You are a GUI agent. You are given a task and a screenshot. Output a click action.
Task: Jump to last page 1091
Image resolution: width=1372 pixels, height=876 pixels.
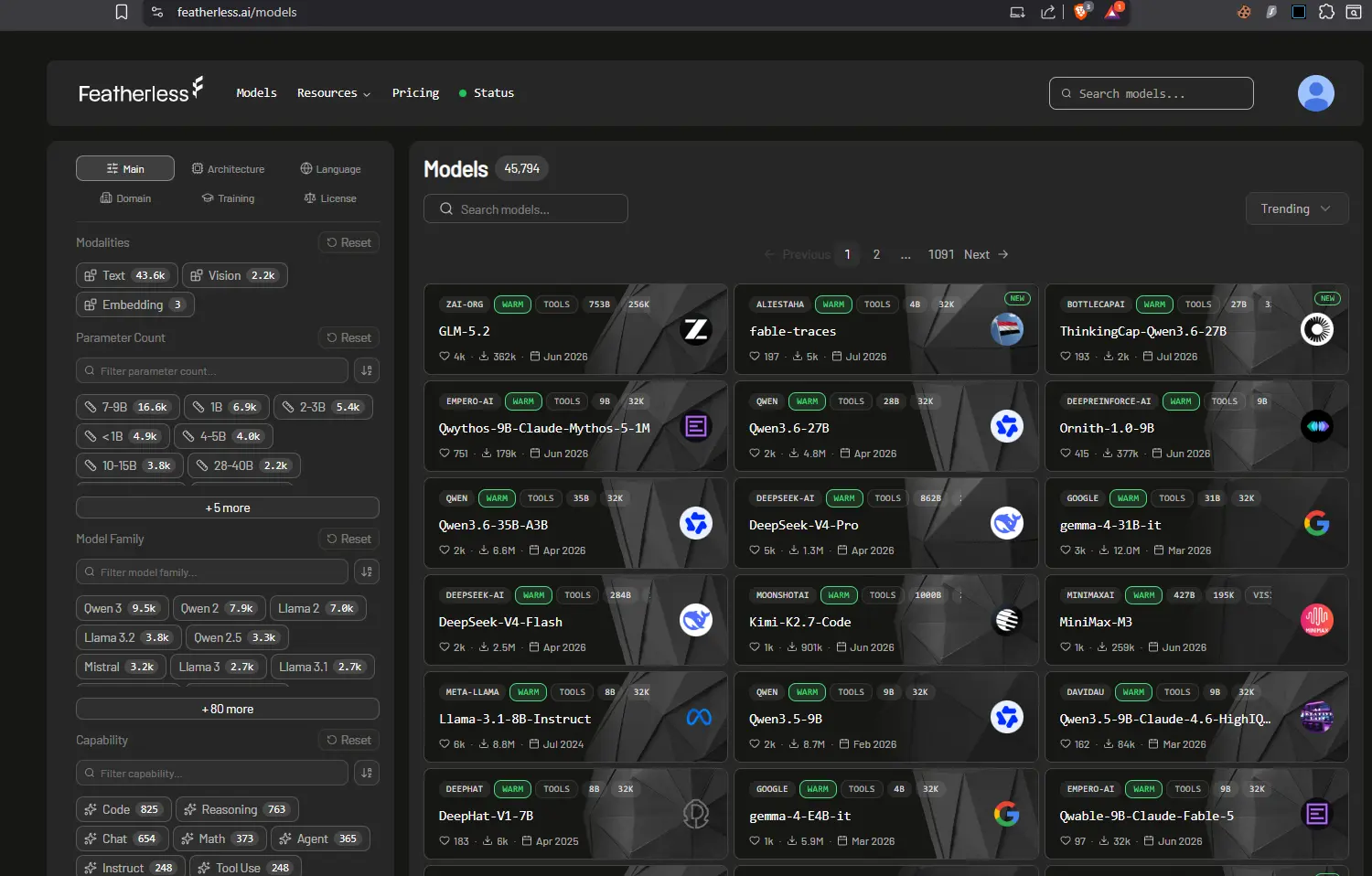click(x=940, y=254)
